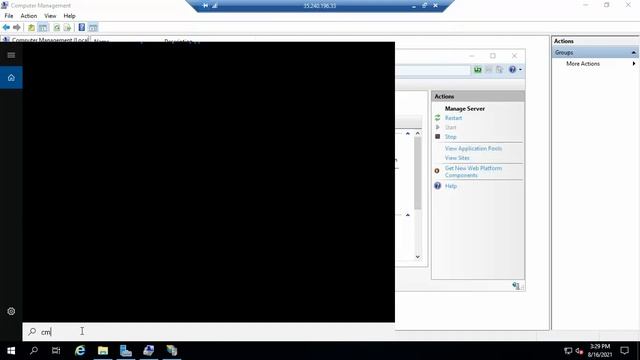Select Computer Management (Local) tree node
The image size is (640, 360).
pyautogui.click(x=45, y=40)
